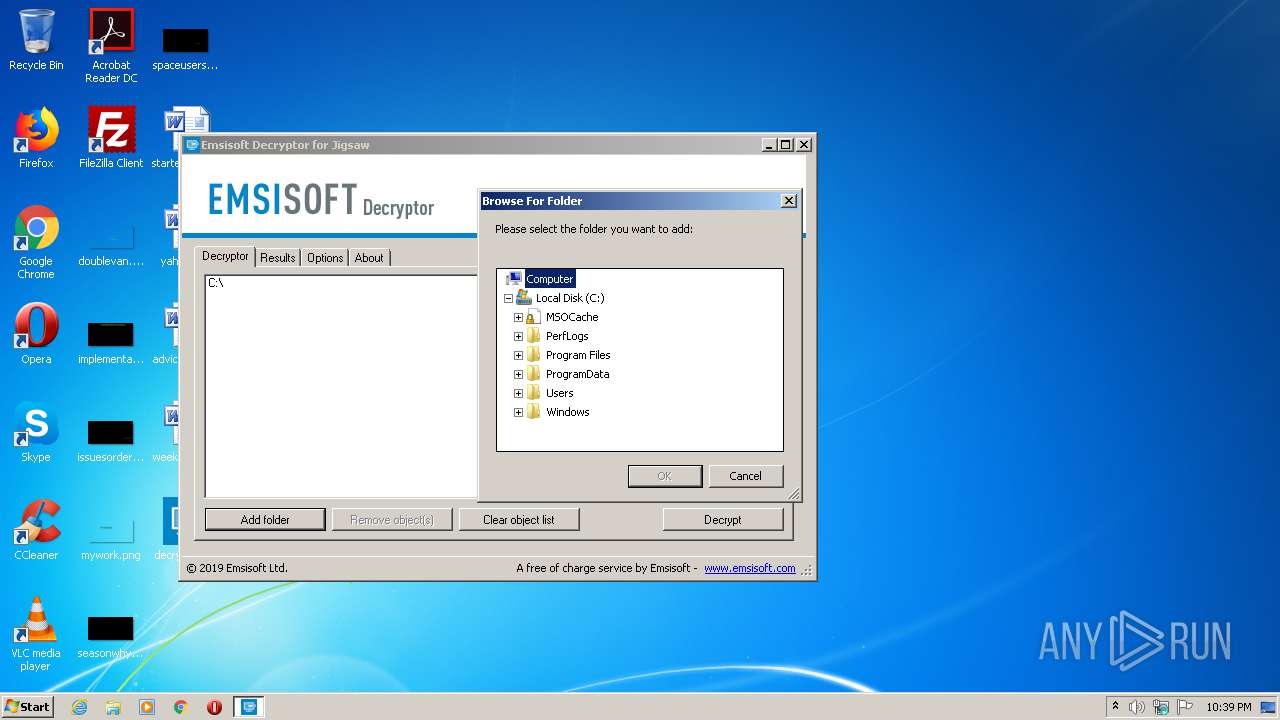Open the Recycle Bin desktop icon
The width and height of the screenshot is (1280, 720).
[36, 41]
